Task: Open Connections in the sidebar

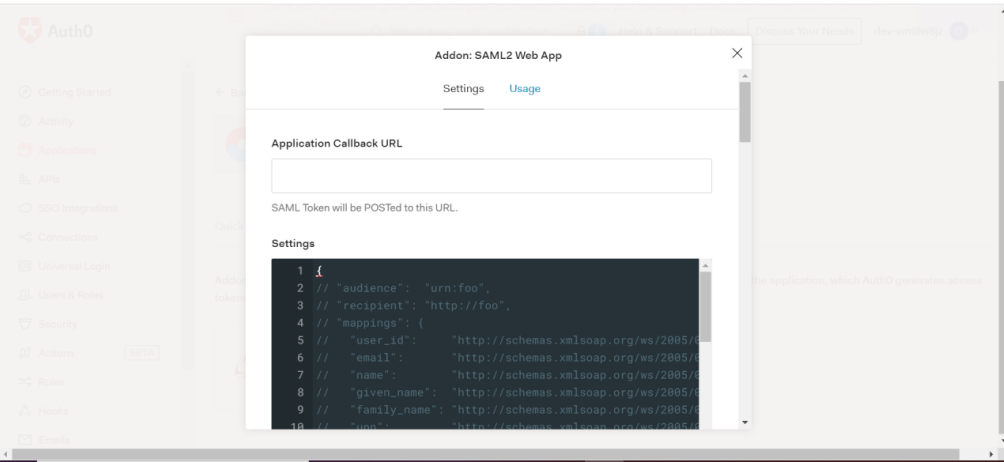Action: pos(67,237)
